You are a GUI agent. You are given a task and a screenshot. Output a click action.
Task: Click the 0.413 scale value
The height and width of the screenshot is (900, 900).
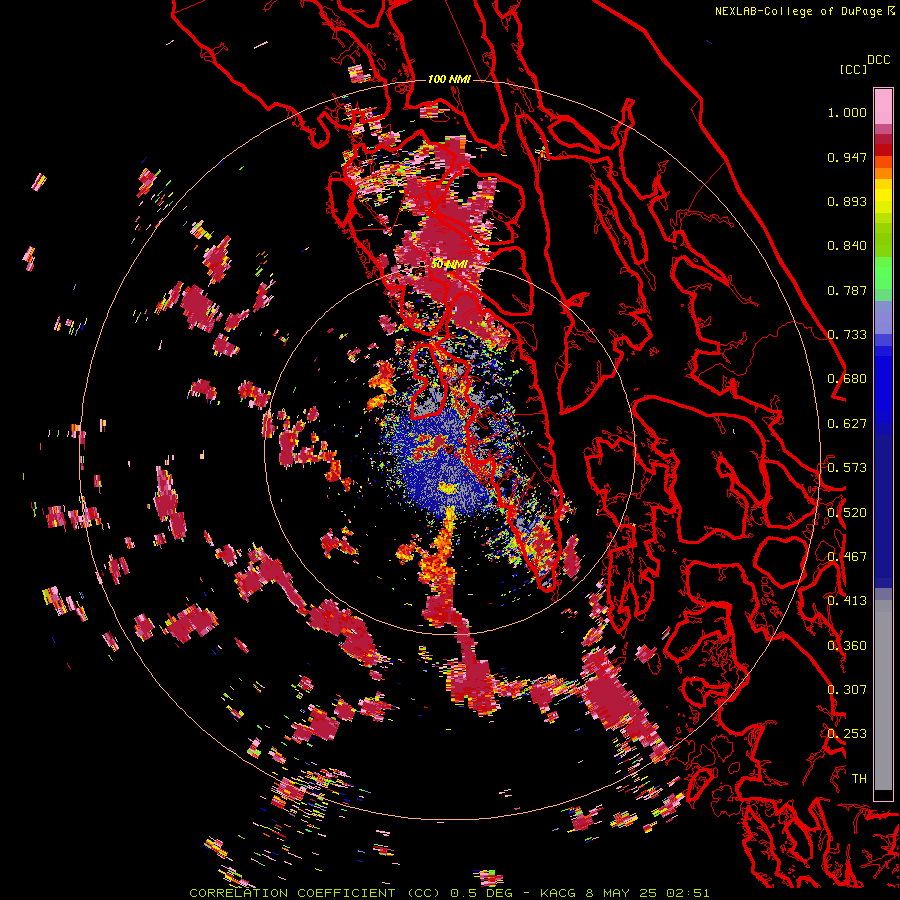point(847,601)
